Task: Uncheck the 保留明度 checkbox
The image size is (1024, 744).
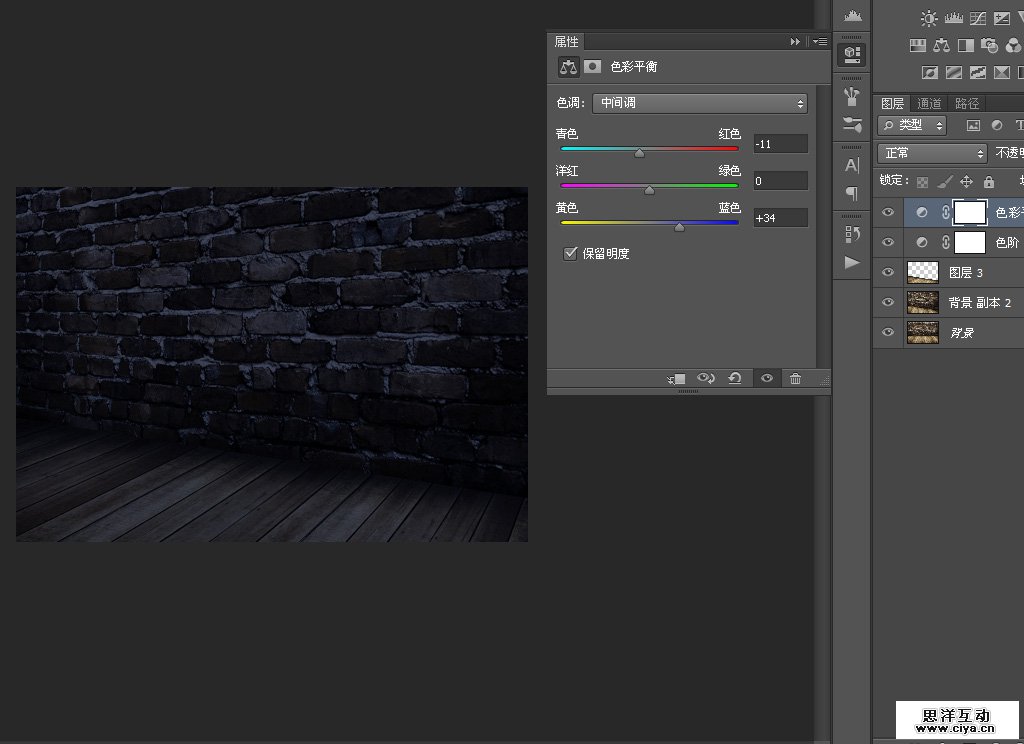Action: click(570, 254)
